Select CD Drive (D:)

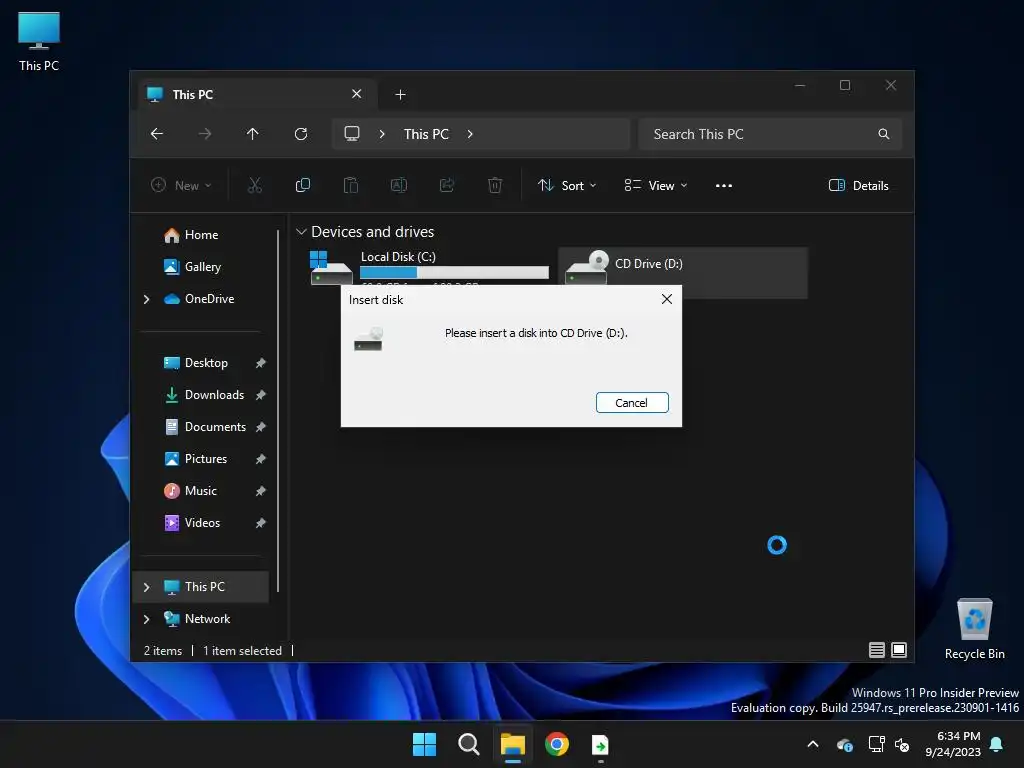pyautogui.click(x=683, y=273)
